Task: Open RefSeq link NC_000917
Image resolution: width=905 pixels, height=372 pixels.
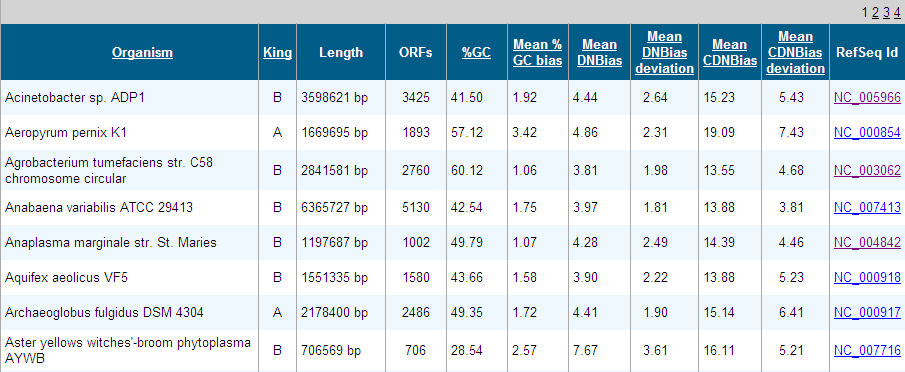Action: click(x=867, y=313)
